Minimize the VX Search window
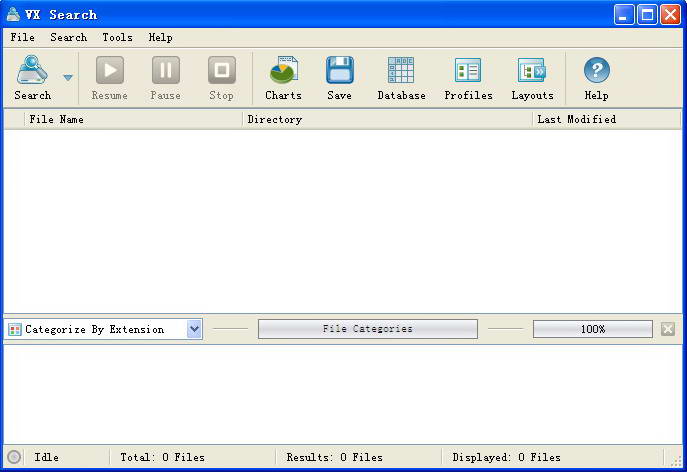Viewport: 687px width, 472px height. coord(624,15)
